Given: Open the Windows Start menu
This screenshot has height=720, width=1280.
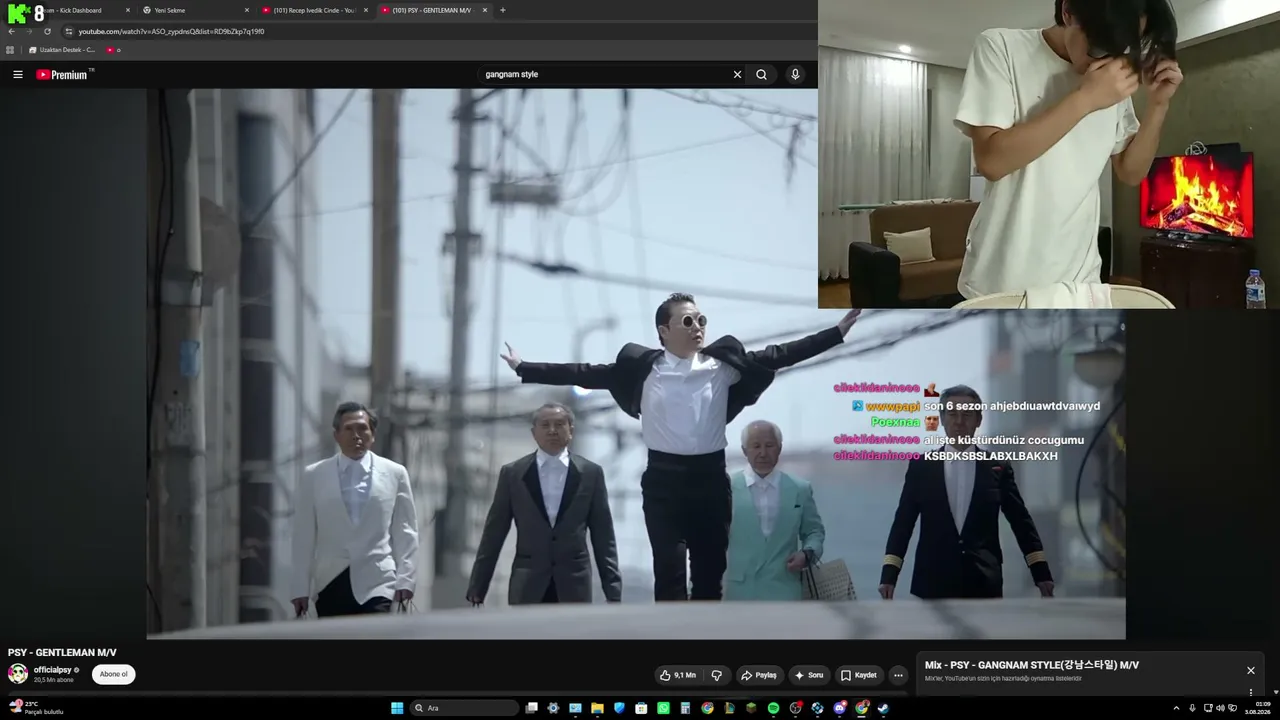Looking at the screenshot, I should [x=397, y=708].
